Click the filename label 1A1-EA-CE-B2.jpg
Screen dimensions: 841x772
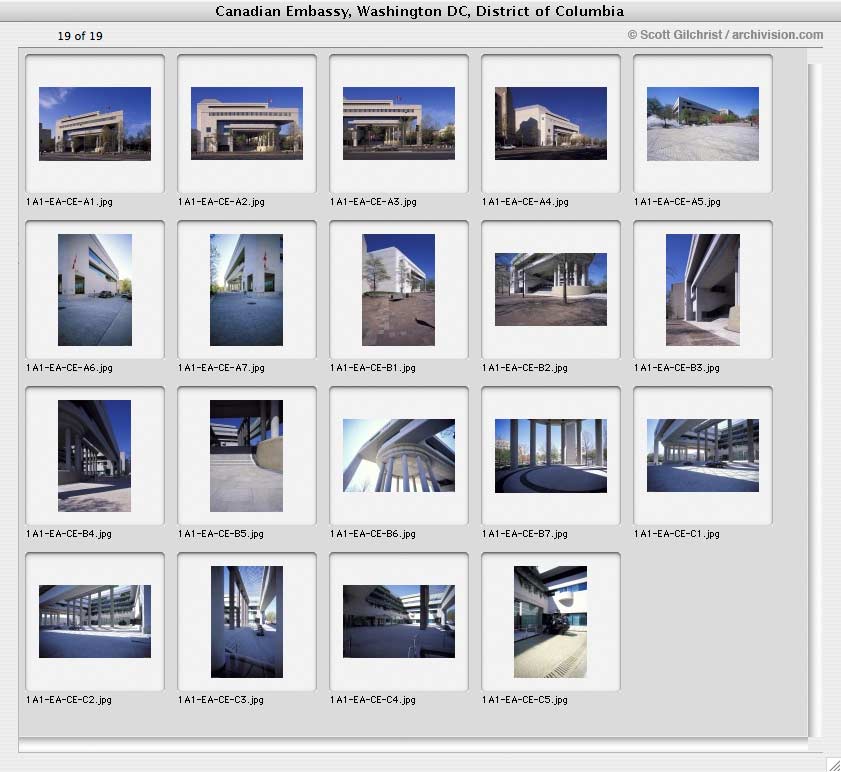(x=525, y=368)
